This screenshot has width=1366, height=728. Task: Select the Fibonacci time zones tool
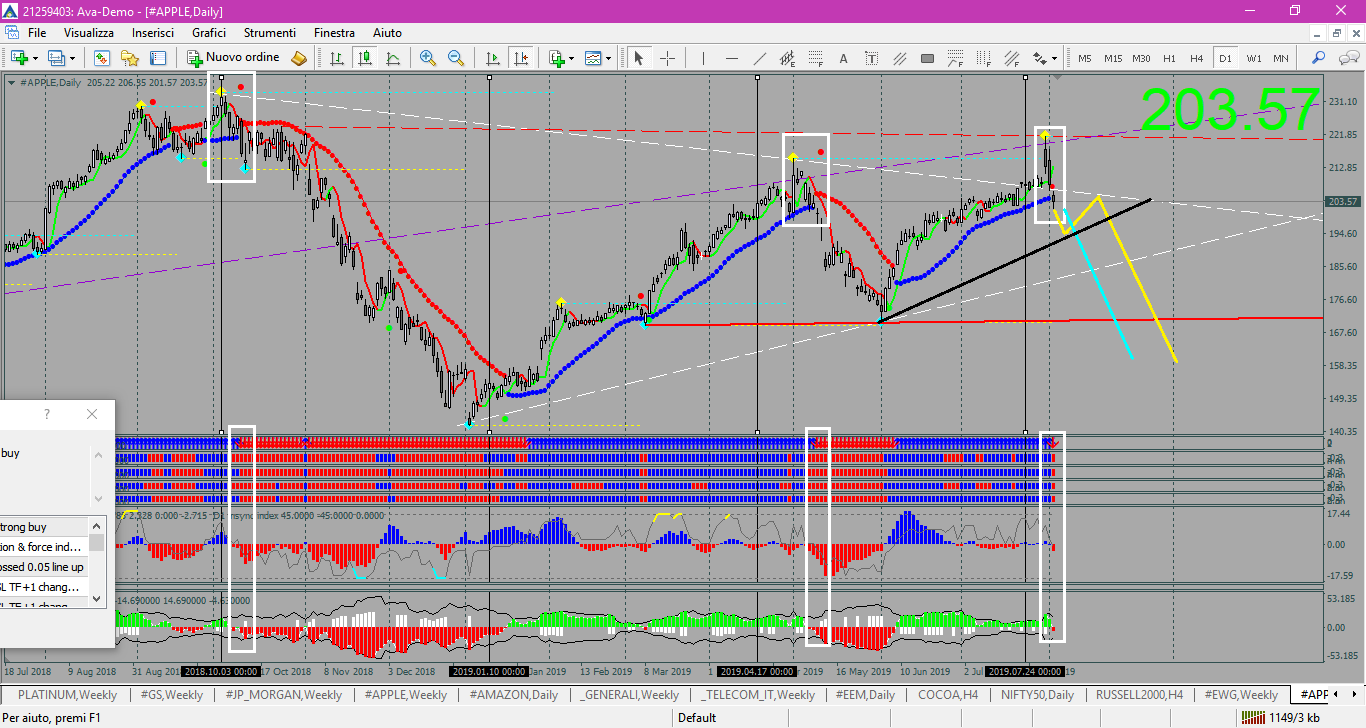(x=984, y=57)
